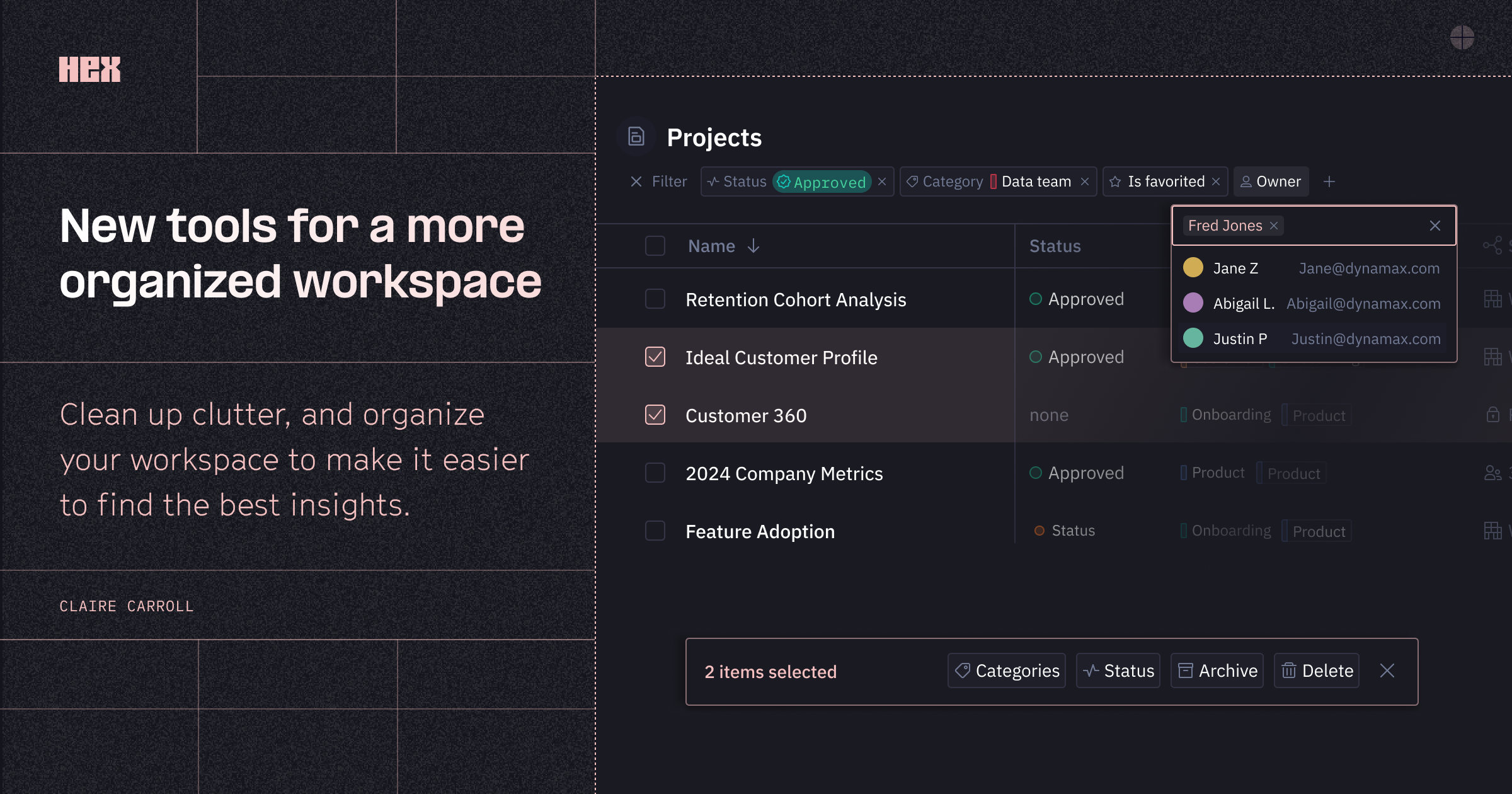This screenshot has width=1512, height=794.
Task: Dismiss the items selected action bar
Action: (x=1387, y=670)
